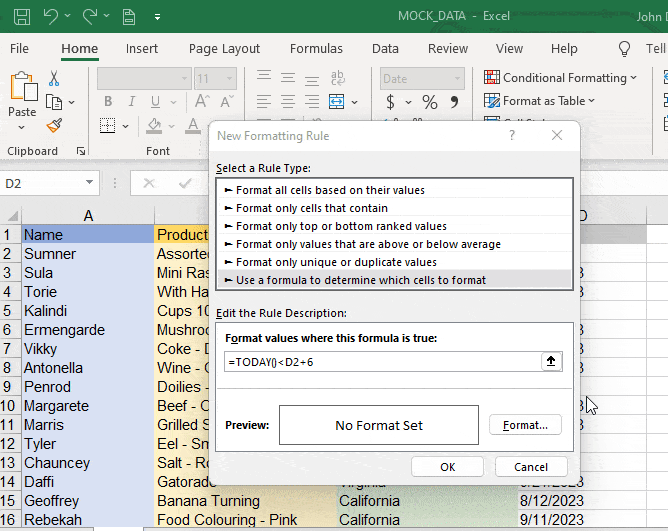Open the Data tab
The width and height of the screenshot is (668, 531).
pos(385,49)
